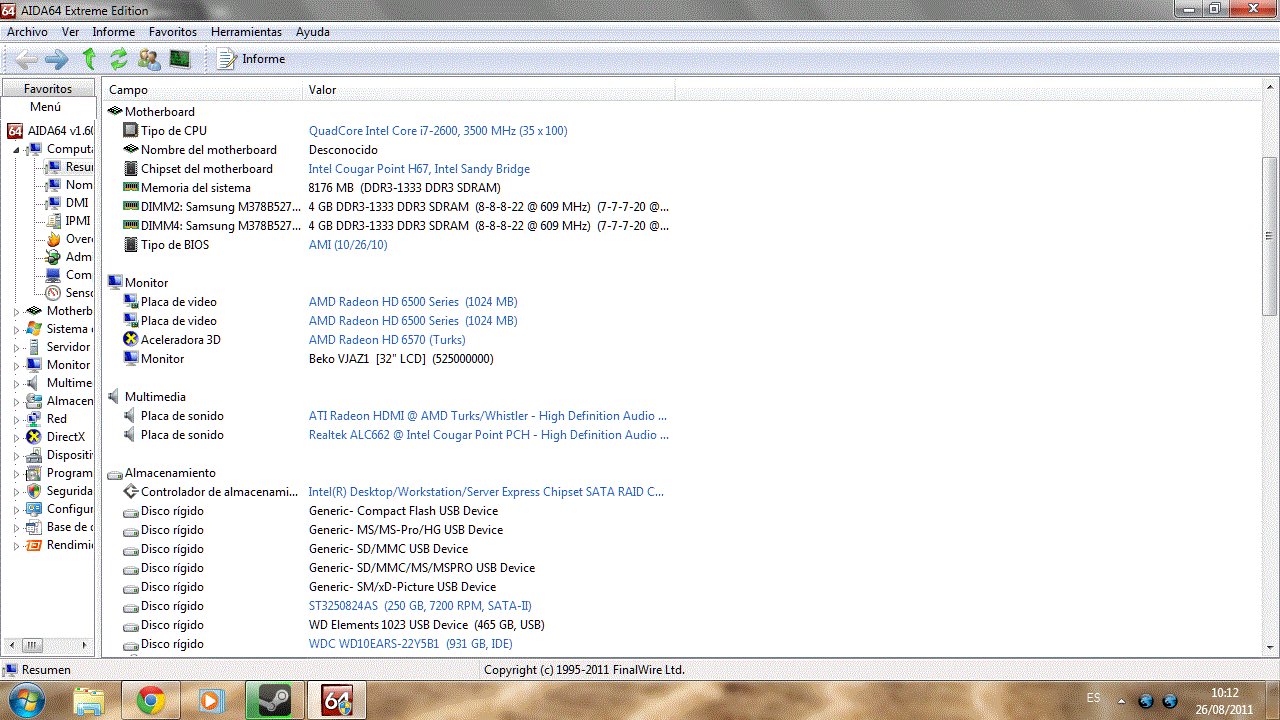Click the Aceleradora 3D DirectX icon
The height and width of the screenshot is (720, 1280).
click(130, 340)
